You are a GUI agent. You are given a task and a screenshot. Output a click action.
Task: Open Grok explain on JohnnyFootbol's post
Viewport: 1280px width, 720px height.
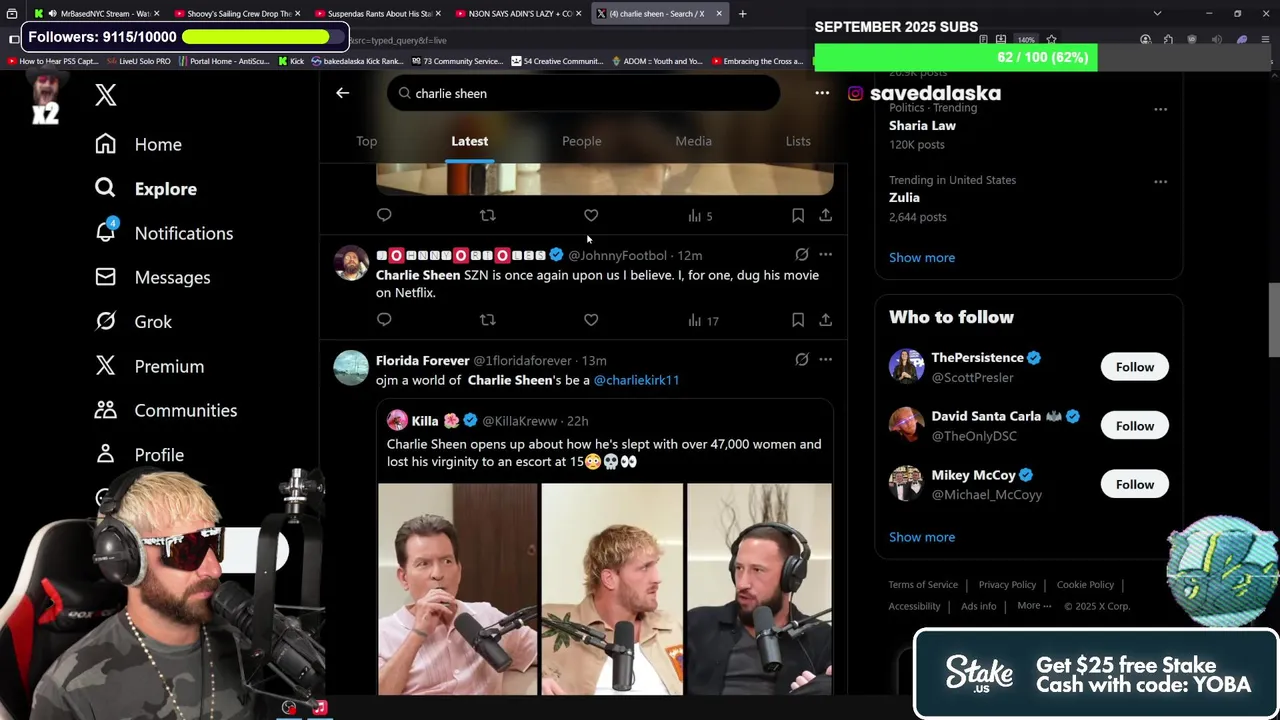[x=802, y=255]
